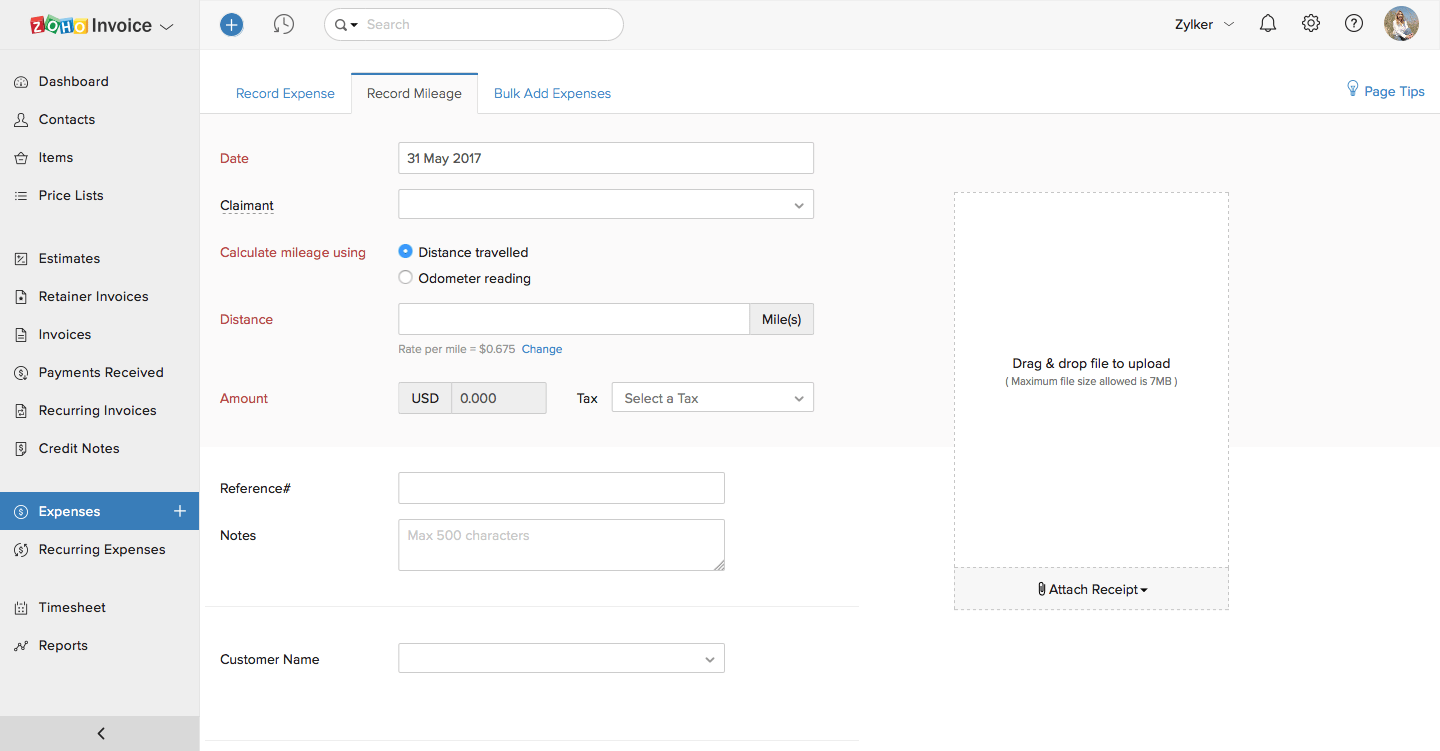The width and height of the screenshot is (1440, 751).
Task: Open the notifications bell
Action: click(1268, 24)
